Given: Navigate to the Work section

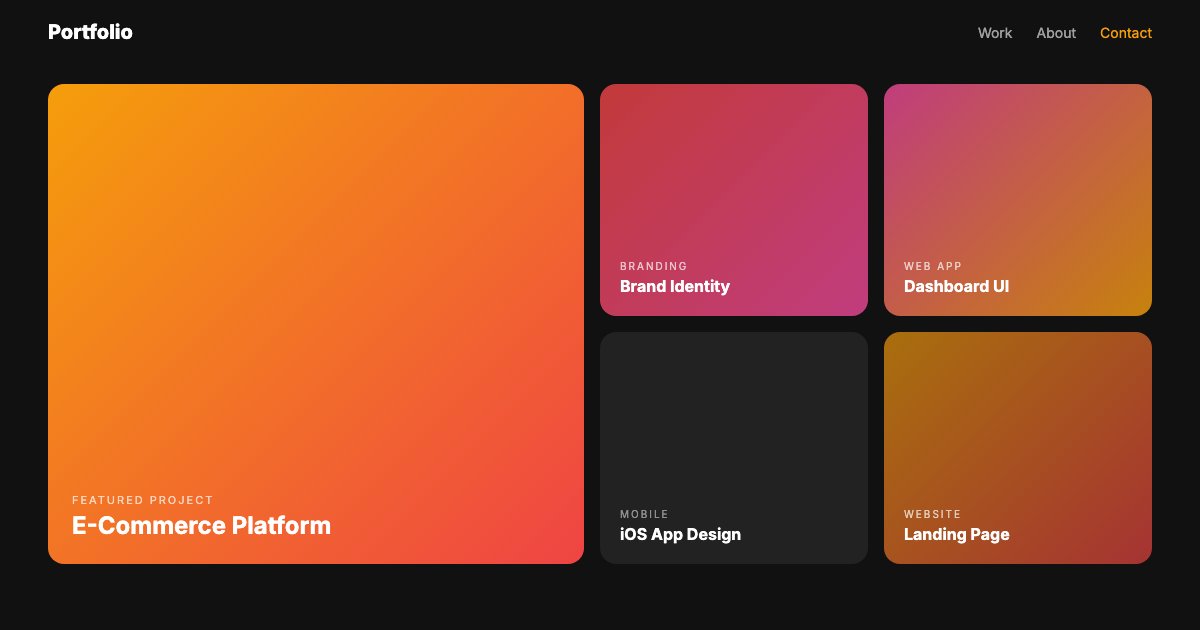Looking at the screenshot, I should 995,33.
